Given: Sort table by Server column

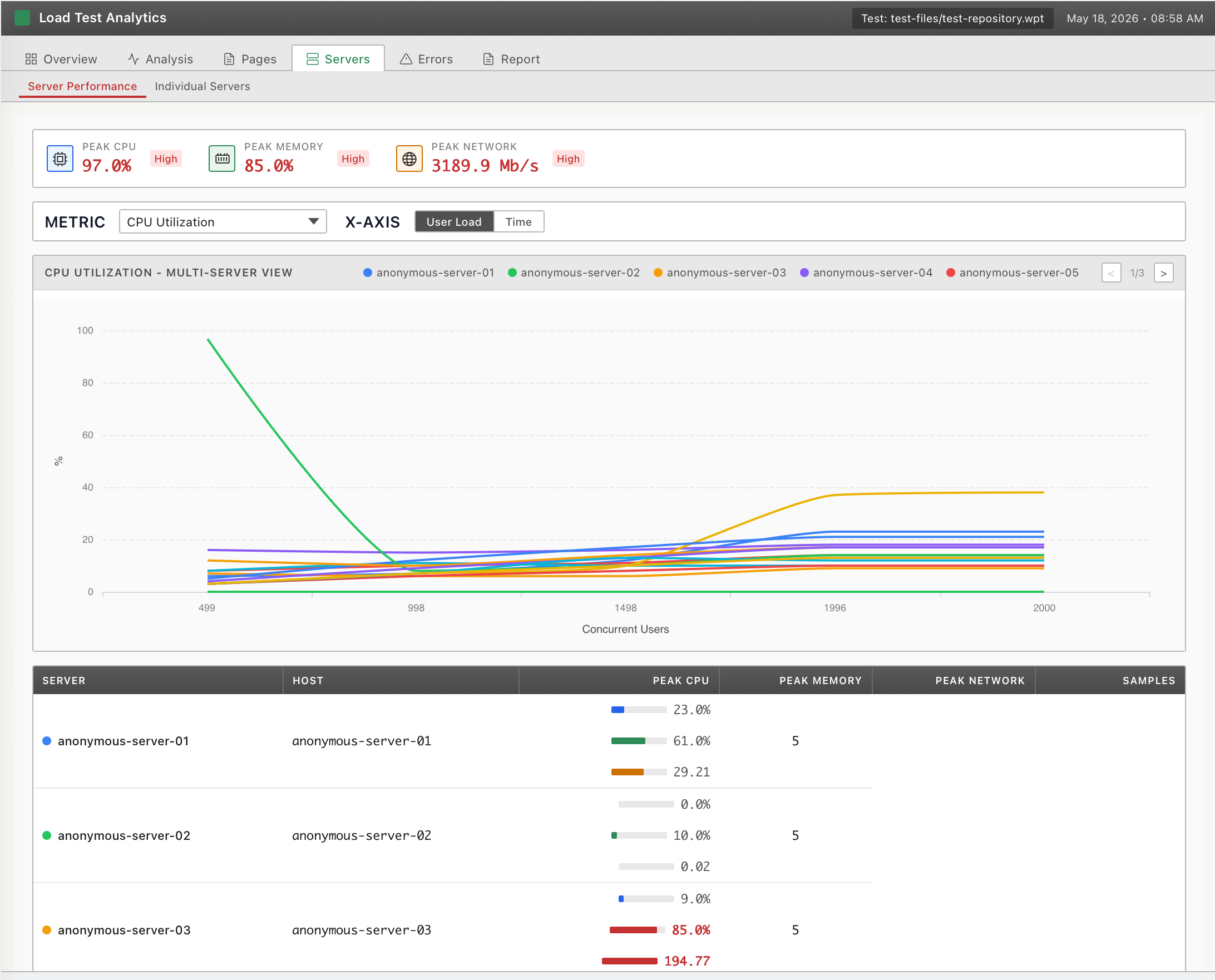Looking at the screenshot, I should [158, 681].
